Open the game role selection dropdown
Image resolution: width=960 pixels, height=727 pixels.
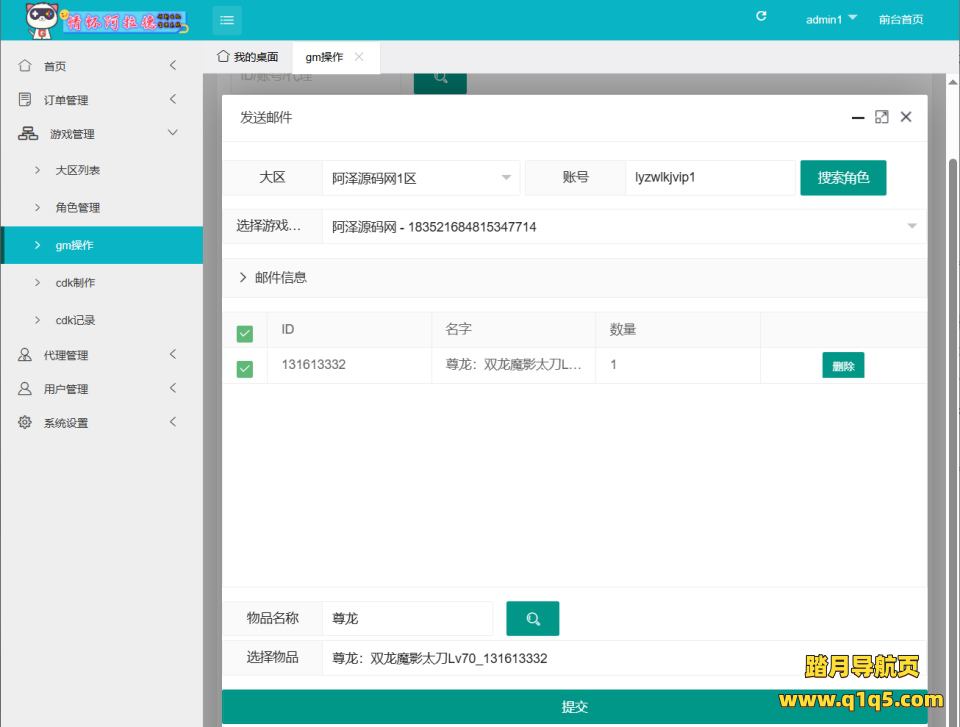pyautogui.click(x=622, y=227)
